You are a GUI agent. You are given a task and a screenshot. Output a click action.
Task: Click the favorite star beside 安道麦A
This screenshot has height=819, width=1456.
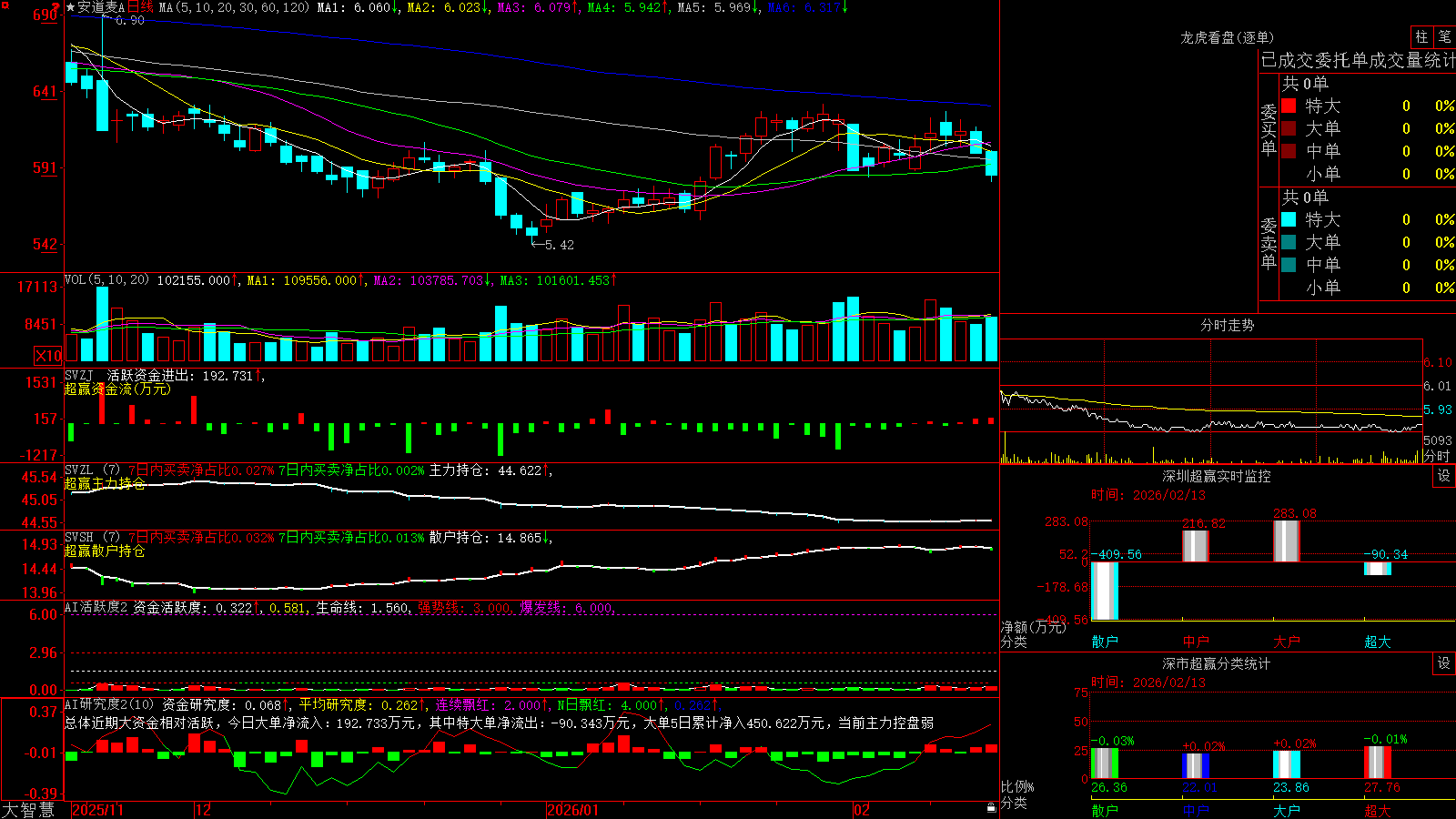[x=71, y=7]
